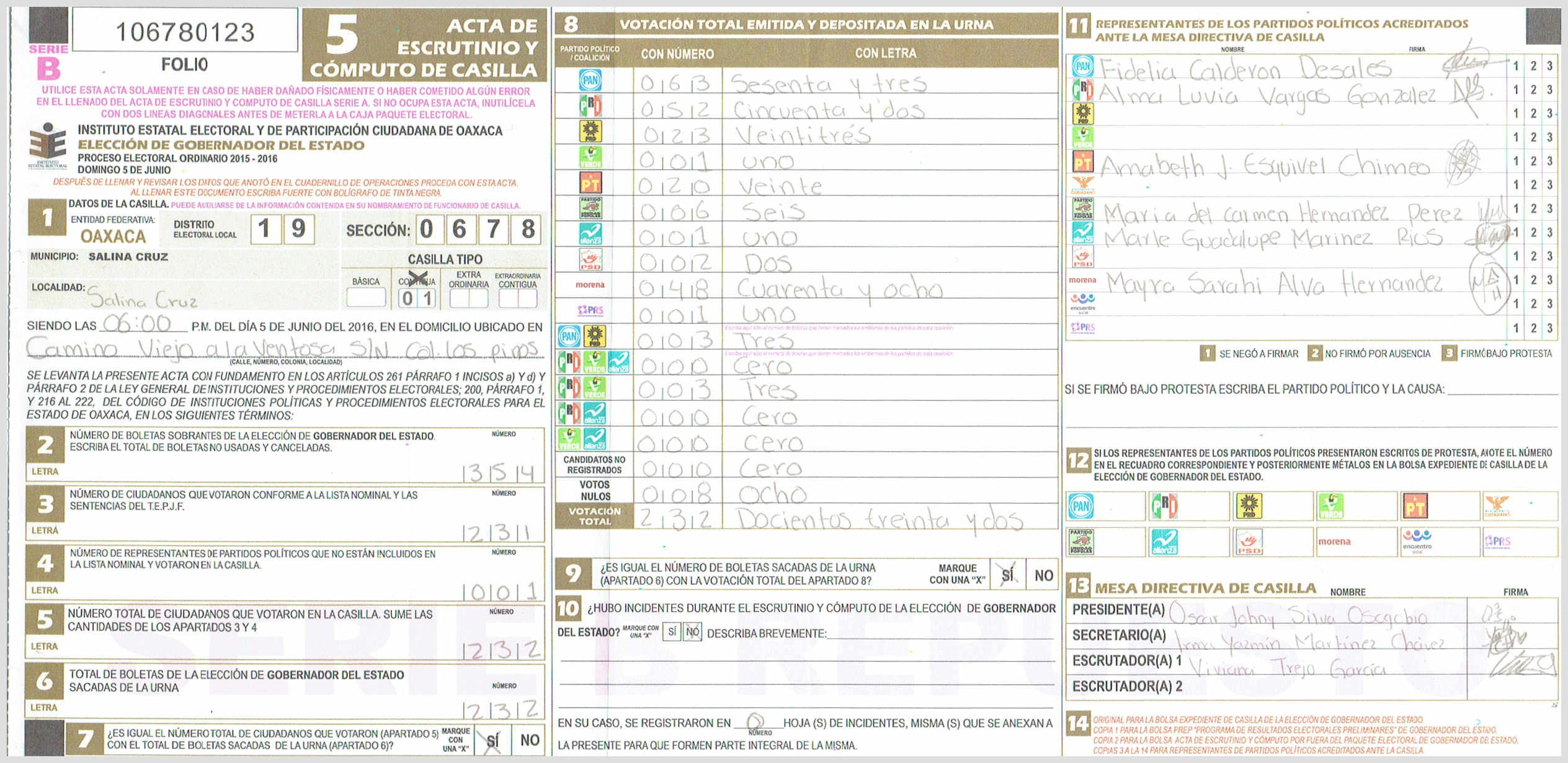Click the Verde logo in section 12

click(x=1332, y=506)
